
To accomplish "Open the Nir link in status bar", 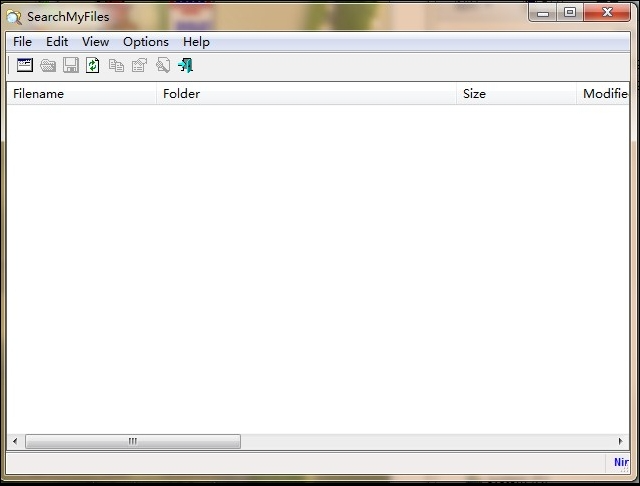I will point(621,462).
